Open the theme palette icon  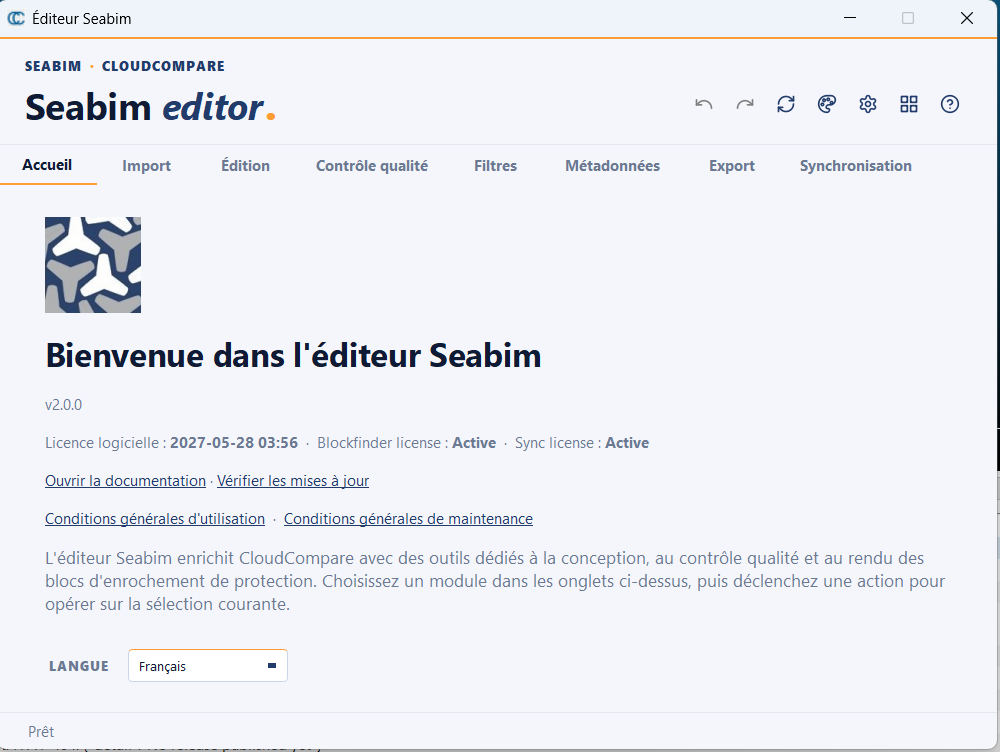pos(827,104)
